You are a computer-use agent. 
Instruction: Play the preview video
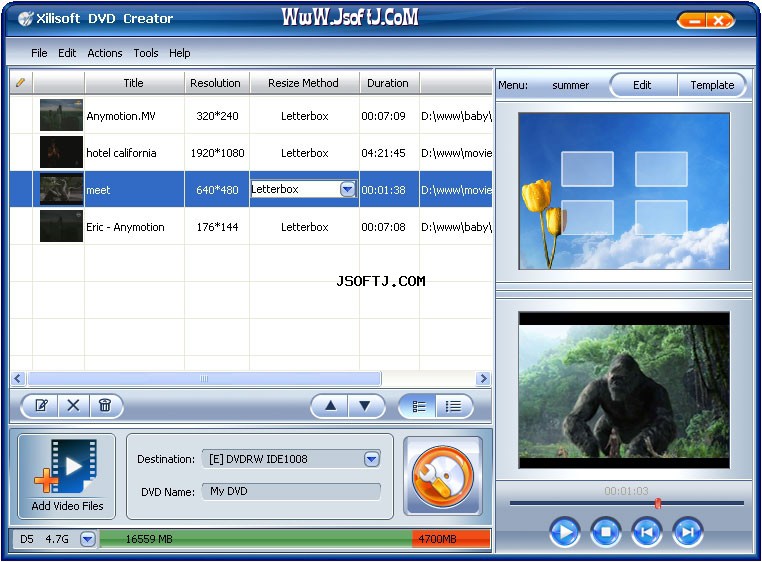(x=565, y=532)
